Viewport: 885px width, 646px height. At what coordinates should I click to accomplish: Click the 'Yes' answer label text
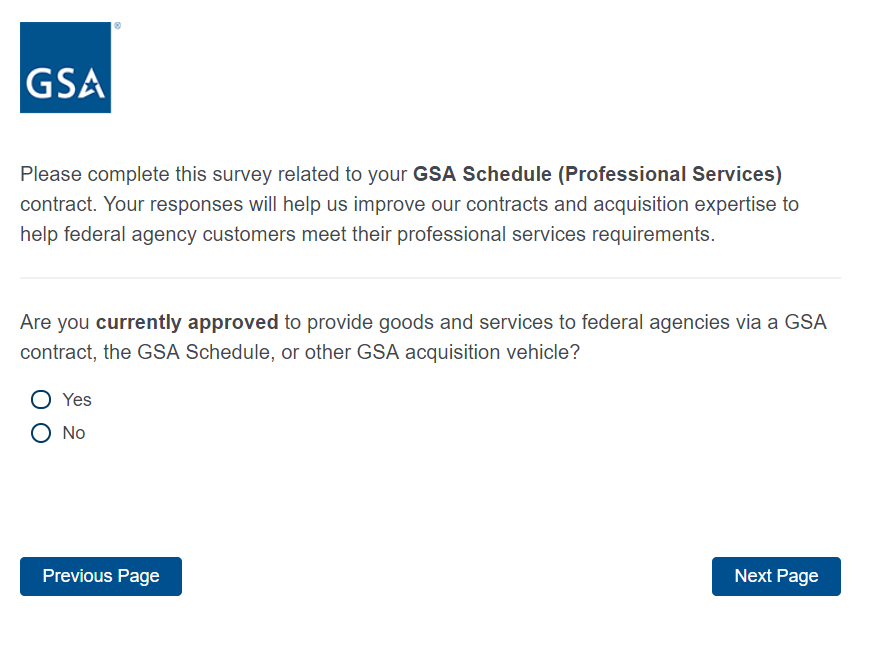77,400
